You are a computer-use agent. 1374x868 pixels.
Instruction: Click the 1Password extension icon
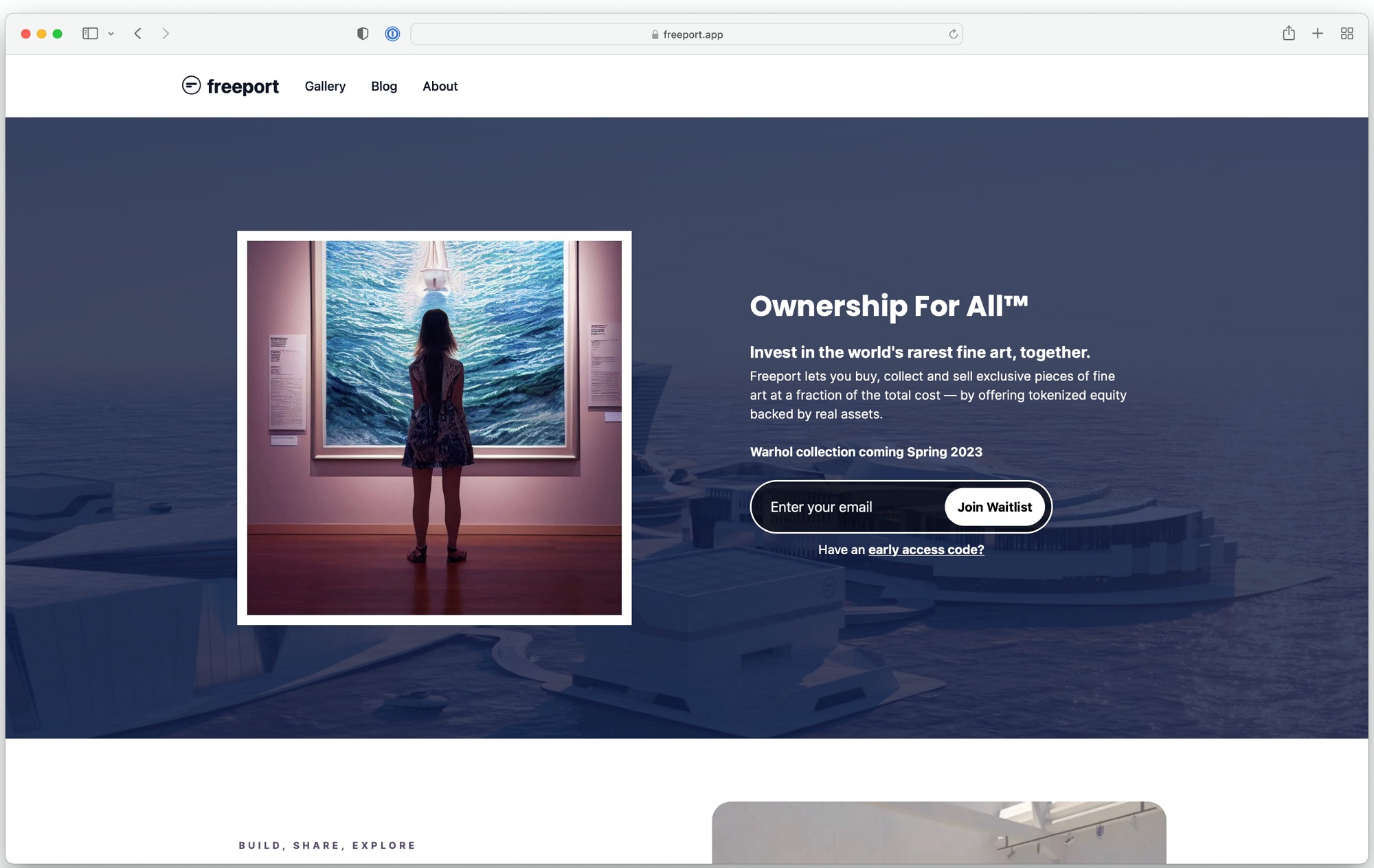coord(392,34)
